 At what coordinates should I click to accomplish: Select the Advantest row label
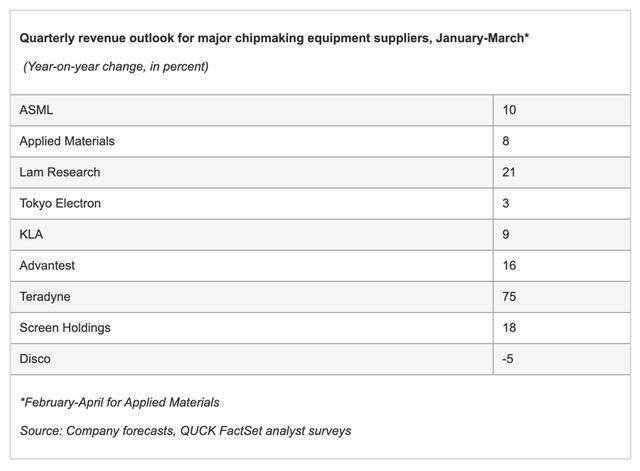pos(47,265)
